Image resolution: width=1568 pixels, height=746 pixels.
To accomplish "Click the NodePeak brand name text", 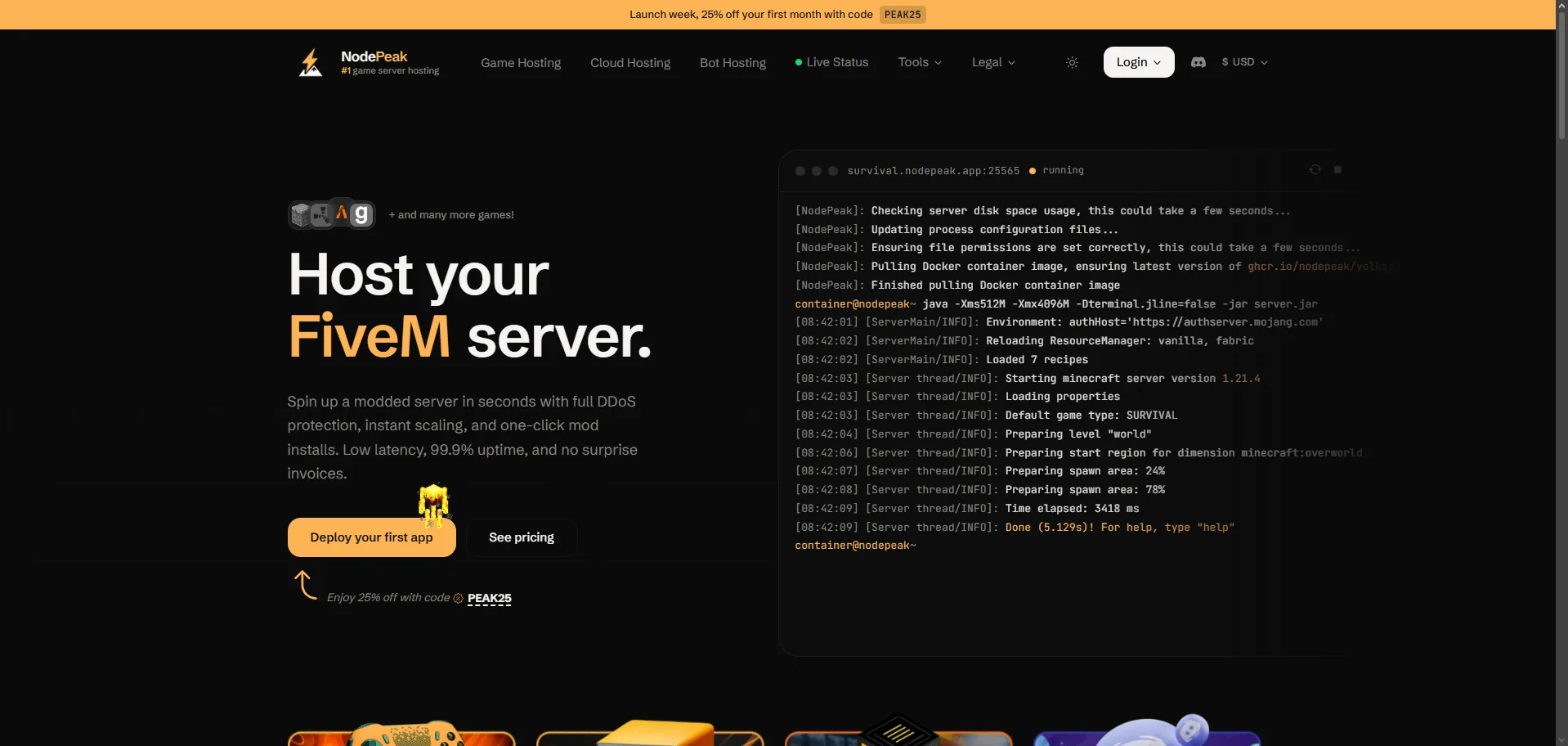I will point(374,56).
